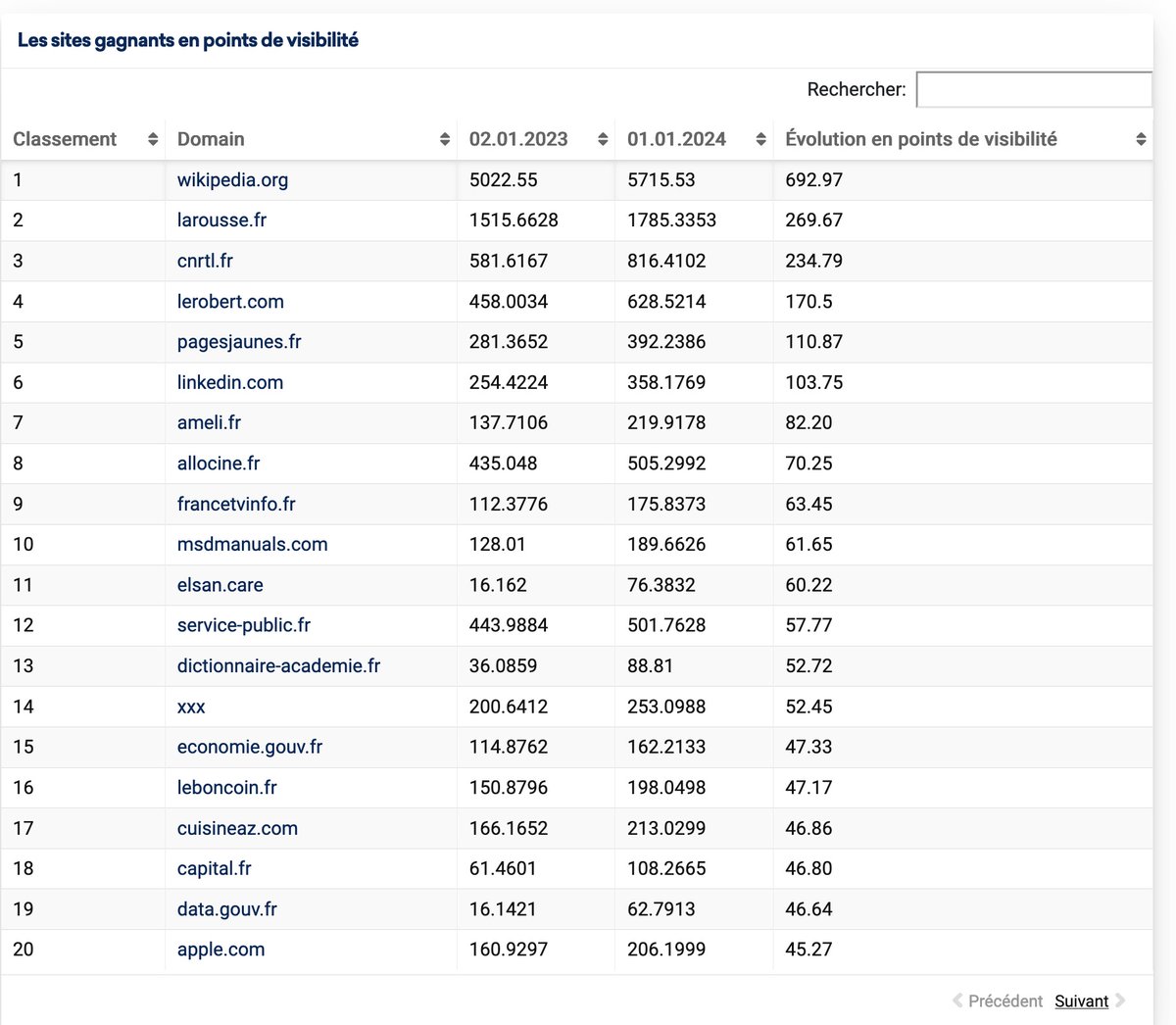The height and width of the screenshot is (1025, 1176).
Task: Open the elsan.care domain link
Action: 220,585
